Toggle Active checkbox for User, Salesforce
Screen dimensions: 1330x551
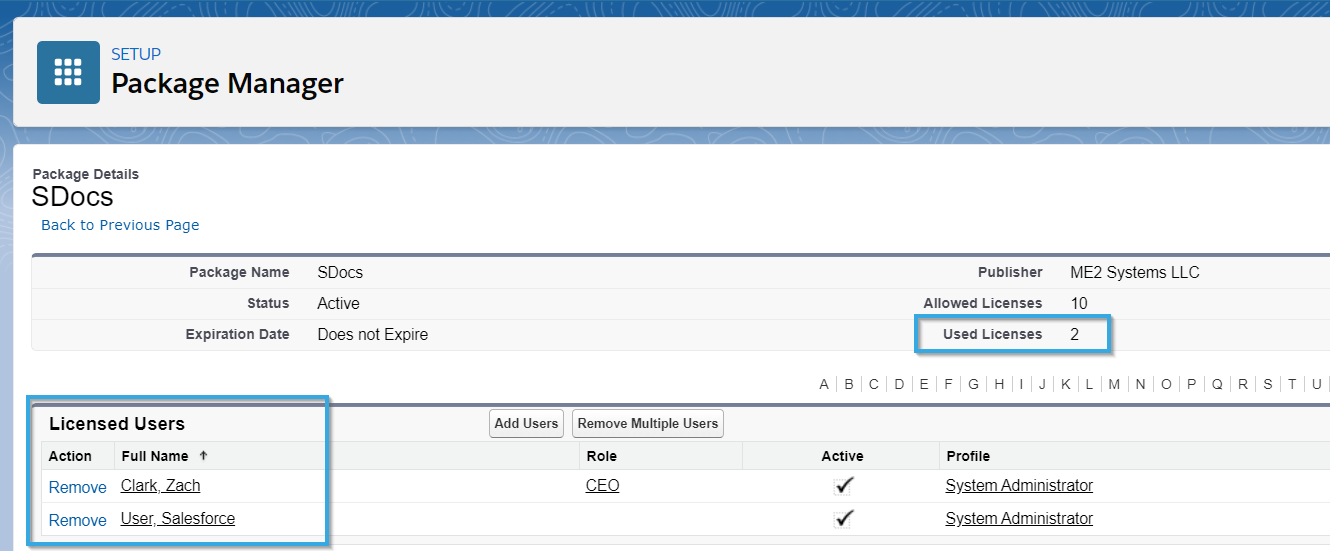coord(843,519)
